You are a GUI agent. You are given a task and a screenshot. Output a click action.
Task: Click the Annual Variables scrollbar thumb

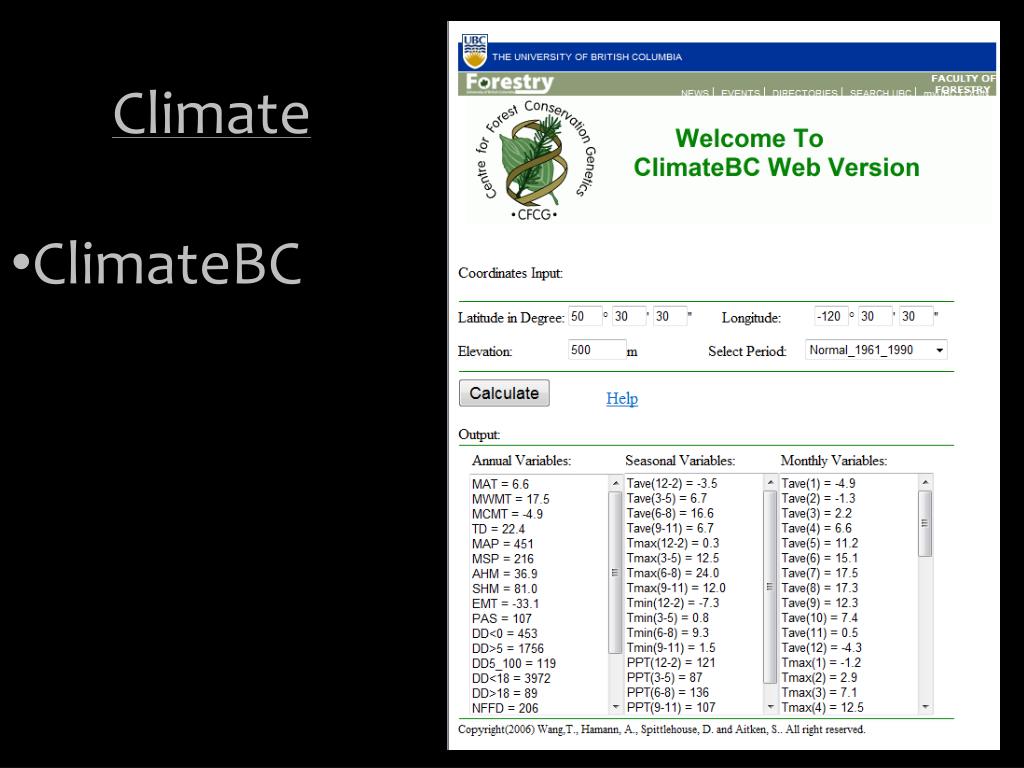pos(615,573)
